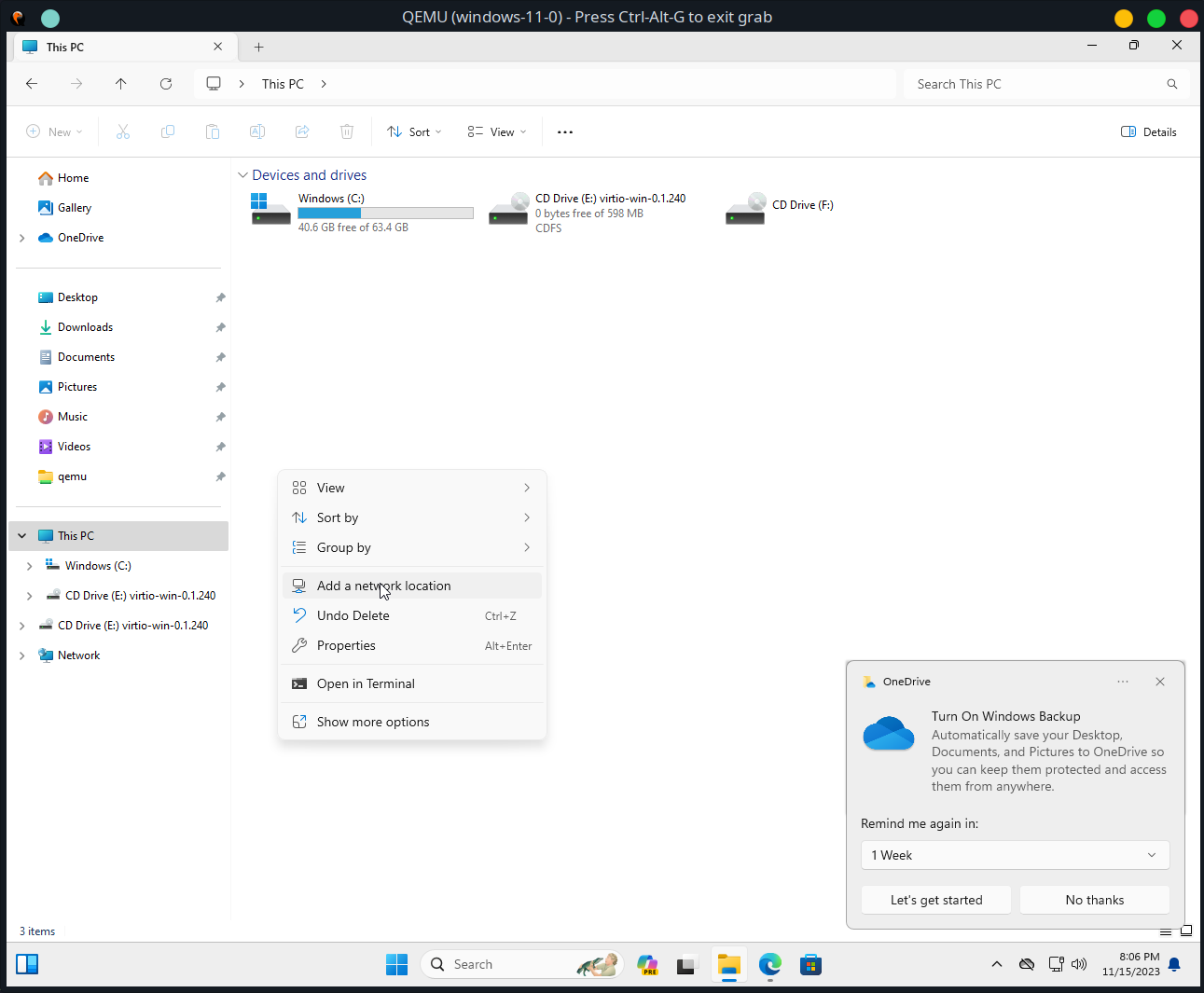The image size is (1204, 993).
Task: Add a new tab with plus icon
Action: [x=259, y=47]
